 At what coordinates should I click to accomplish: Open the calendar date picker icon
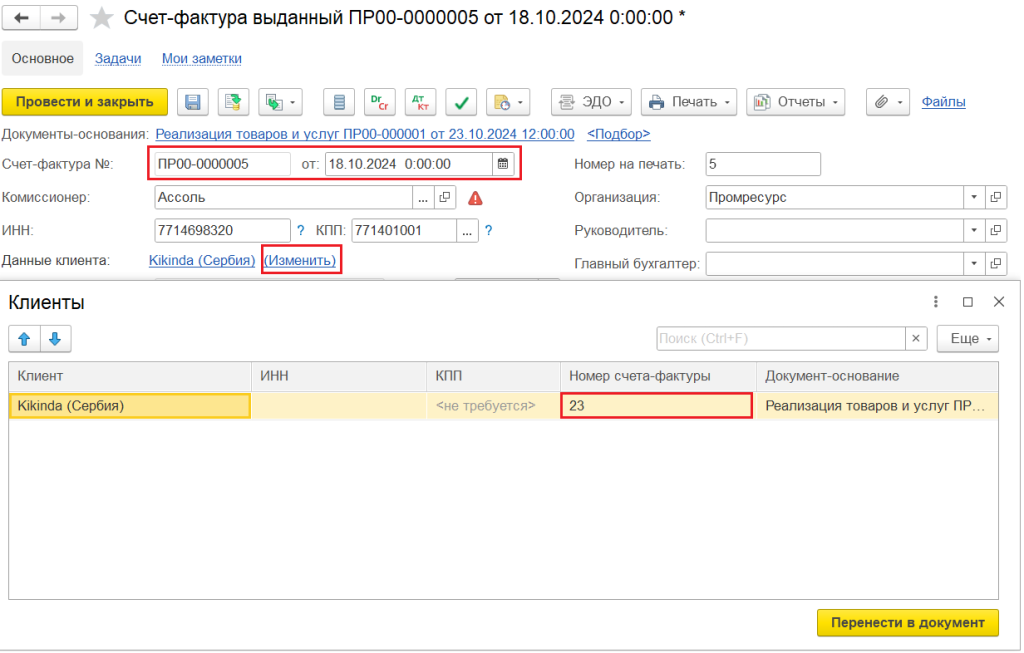[503, 164]
